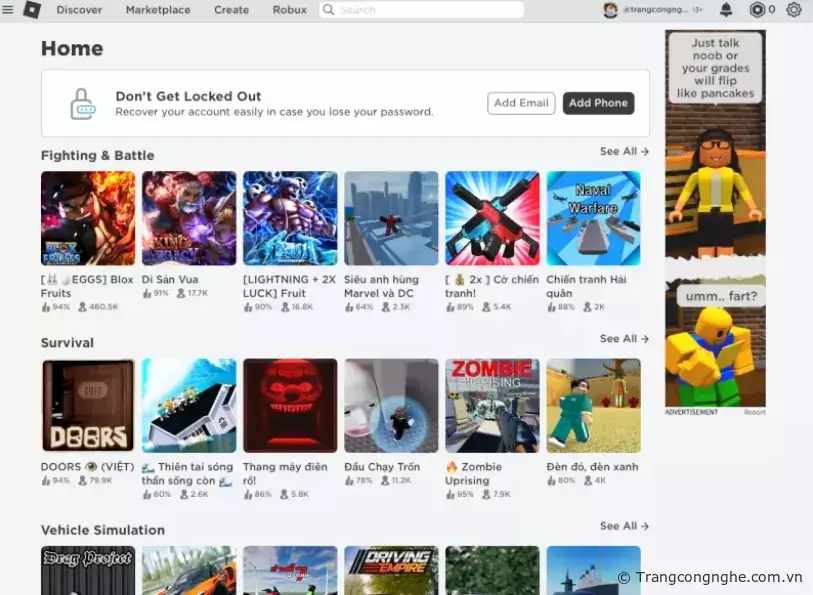This screenshot has height=595, width=813.
Task: Expand Fighting & Battle with See All
Action: 624,152
